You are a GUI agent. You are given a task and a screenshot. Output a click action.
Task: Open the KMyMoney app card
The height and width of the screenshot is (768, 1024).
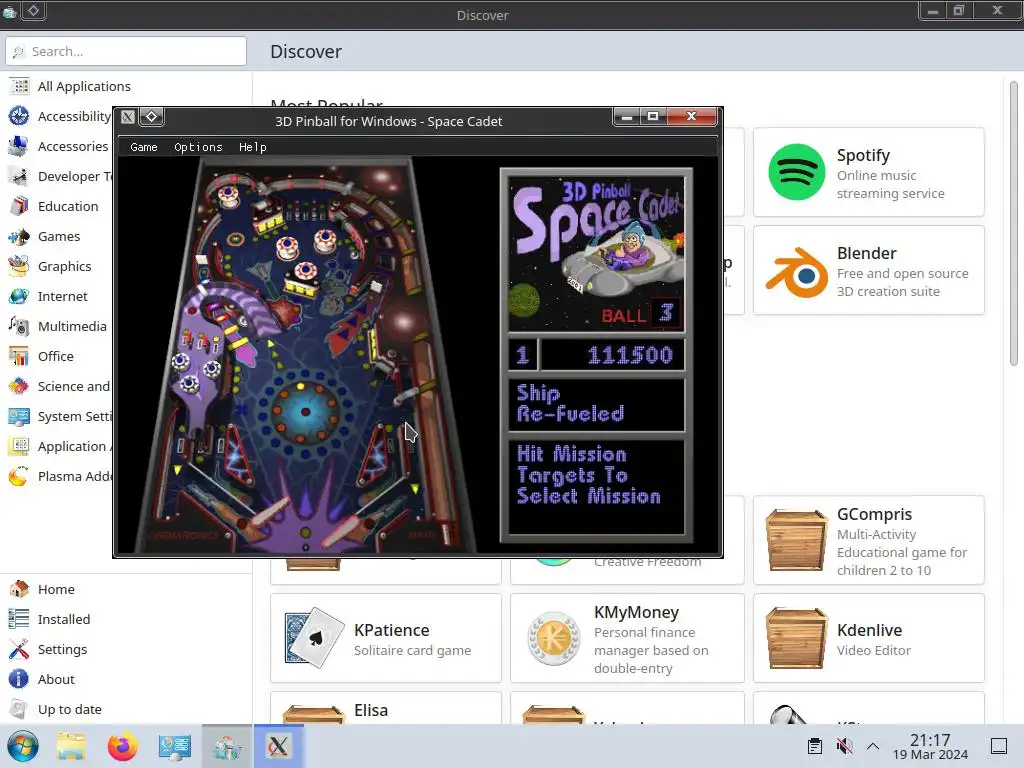[x=627, y=639]
